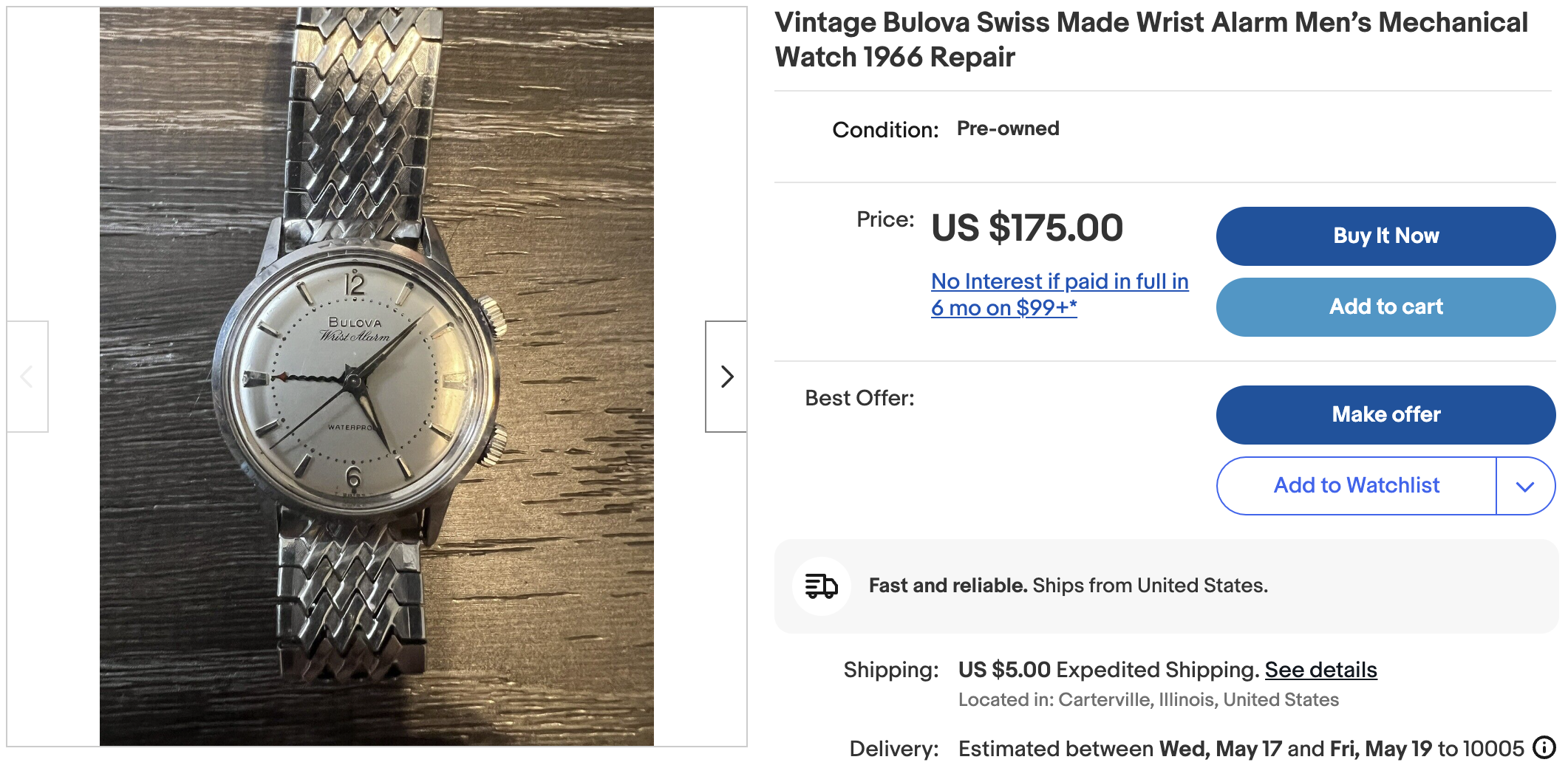1568x768 pixels.
Task: Click the delivery estimate info icon
Action: (1544, 748)
